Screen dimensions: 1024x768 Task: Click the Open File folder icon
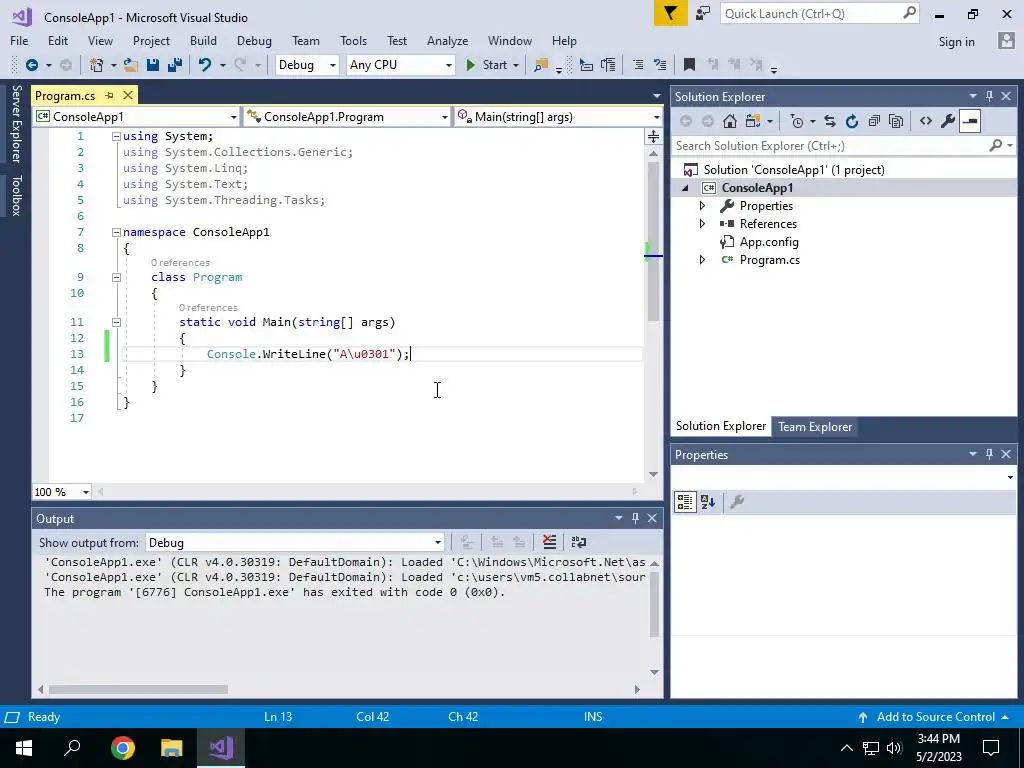click(131, 65)
